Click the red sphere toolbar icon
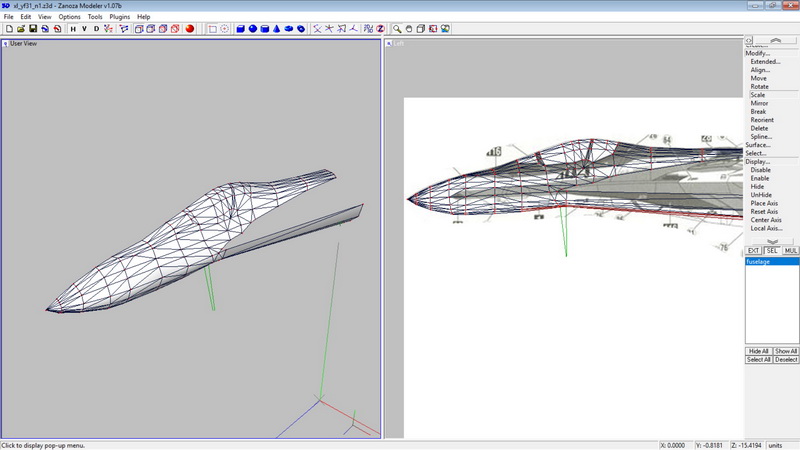Viewport: 800px width, 450px height. (189, 29)
